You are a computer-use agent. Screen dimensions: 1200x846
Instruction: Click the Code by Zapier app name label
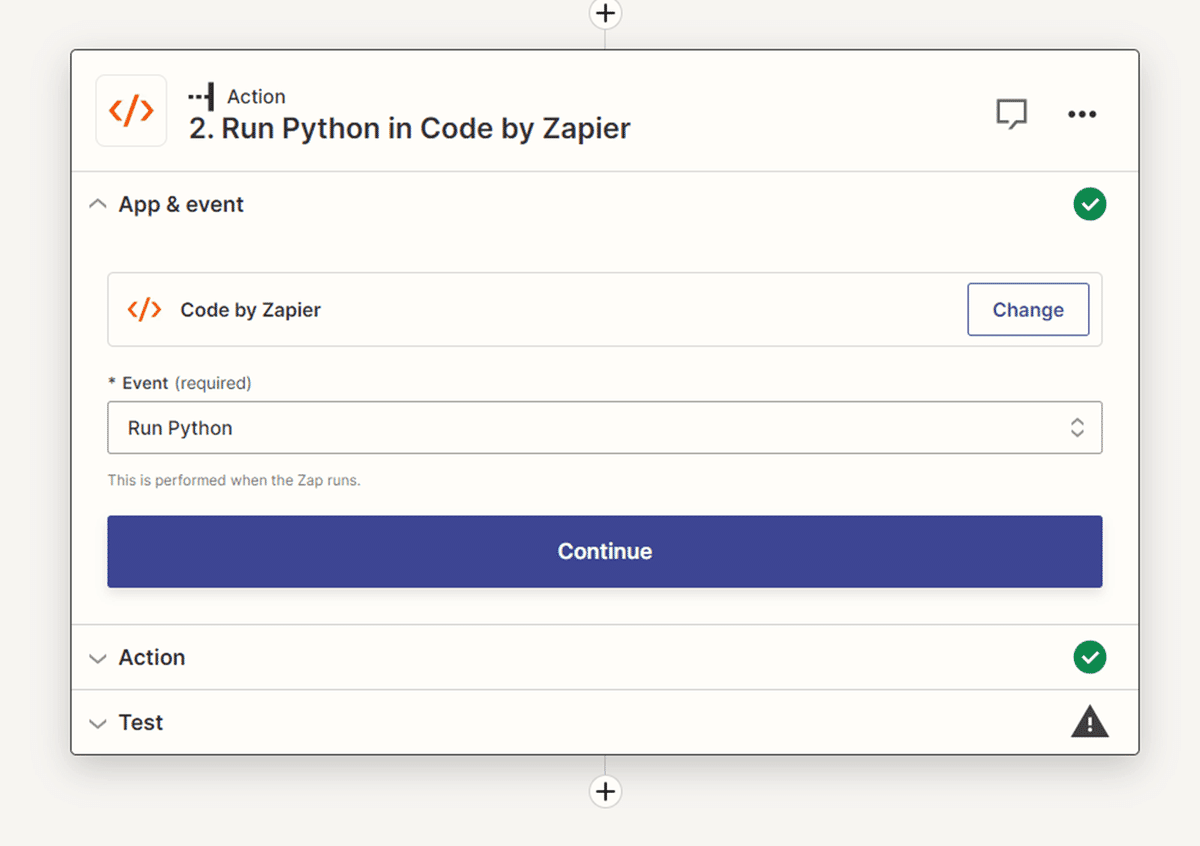coord(249,309)
